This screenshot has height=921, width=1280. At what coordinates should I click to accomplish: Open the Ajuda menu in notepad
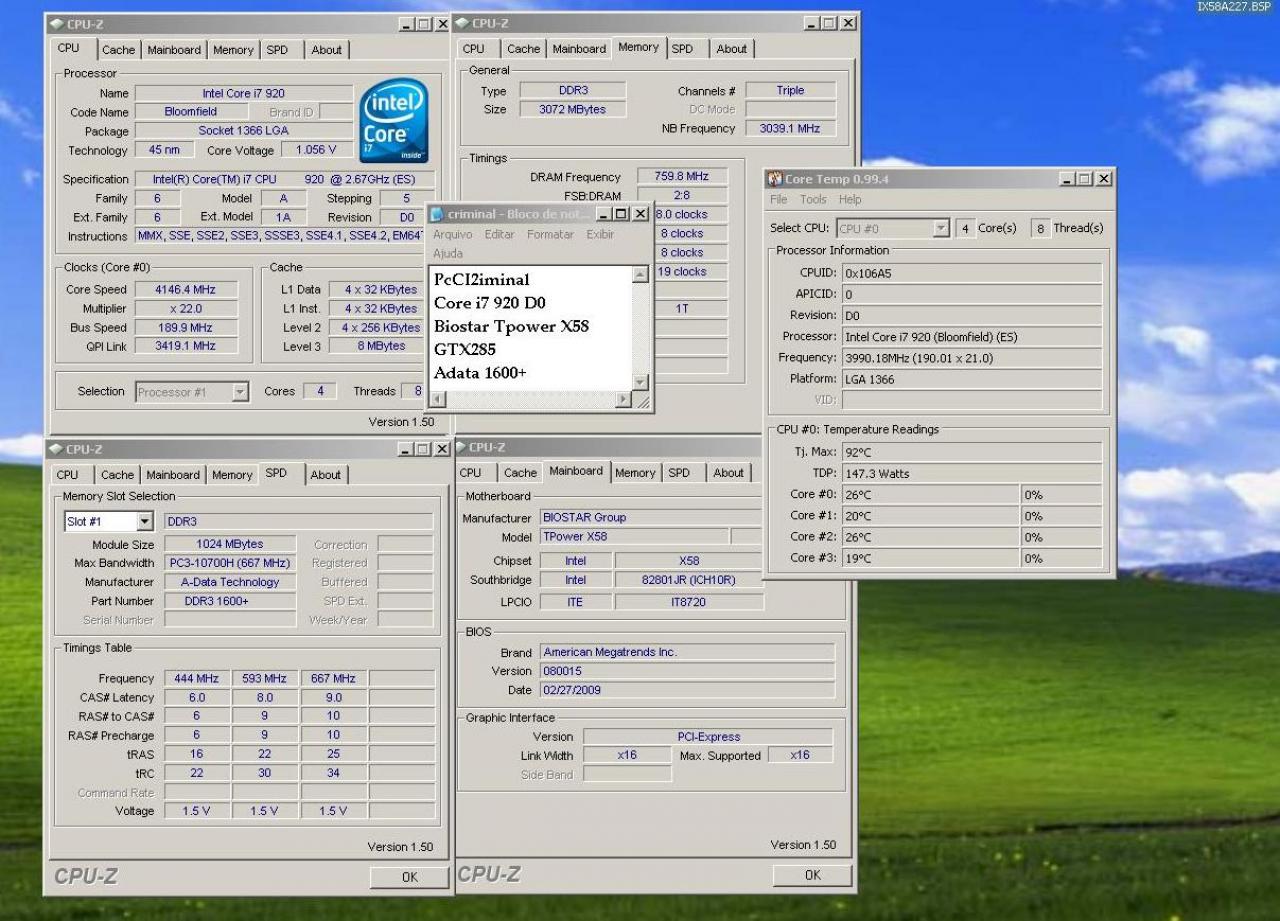447,254
